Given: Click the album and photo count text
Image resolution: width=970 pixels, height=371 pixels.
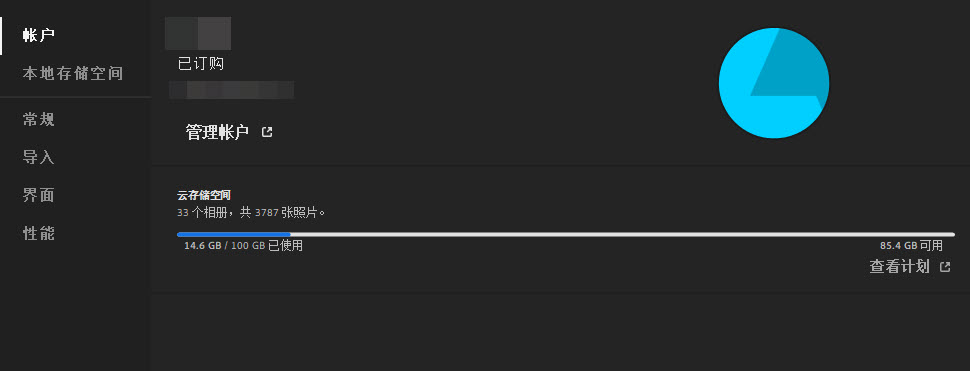Looking at the screenshot, I should (x=251, y=213).
